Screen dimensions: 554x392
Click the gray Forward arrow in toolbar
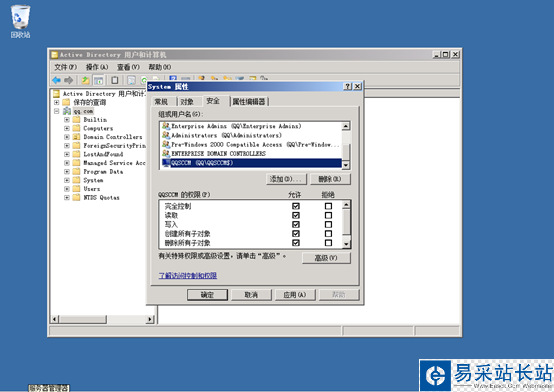69,80
